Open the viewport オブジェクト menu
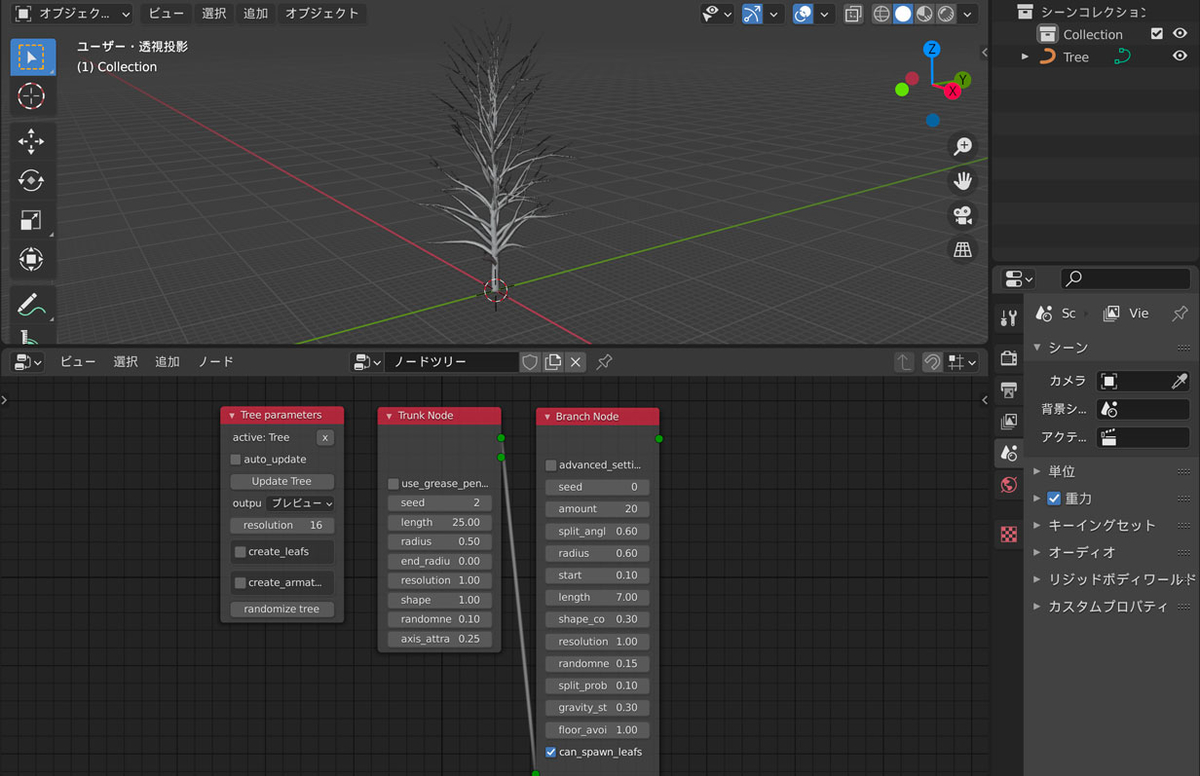The width and height of the screenshot is (1200, 776). point(321,14)
